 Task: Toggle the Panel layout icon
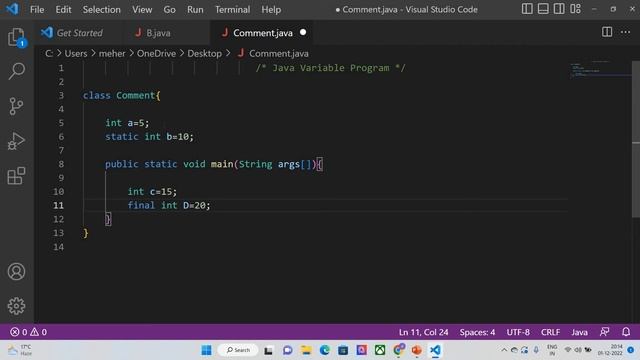(543, 9)
